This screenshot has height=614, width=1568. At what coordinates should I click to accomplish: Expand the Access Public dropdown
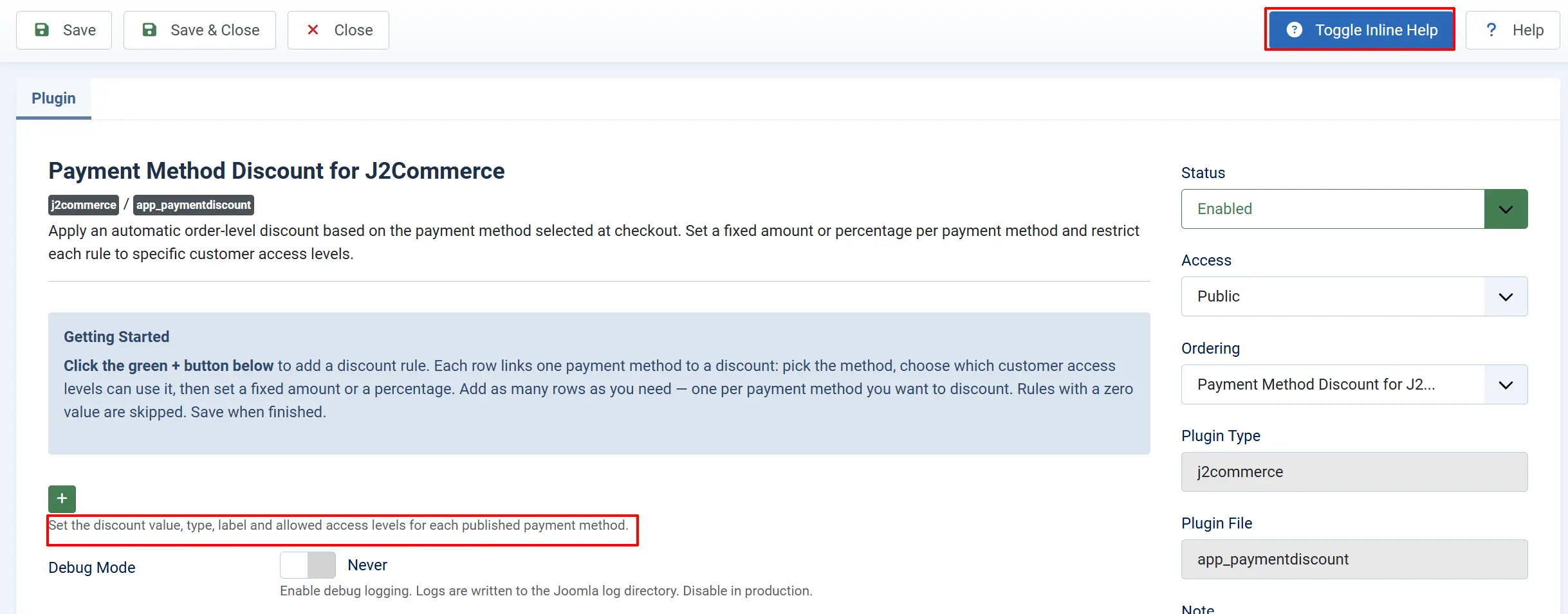click(1354, 296)
